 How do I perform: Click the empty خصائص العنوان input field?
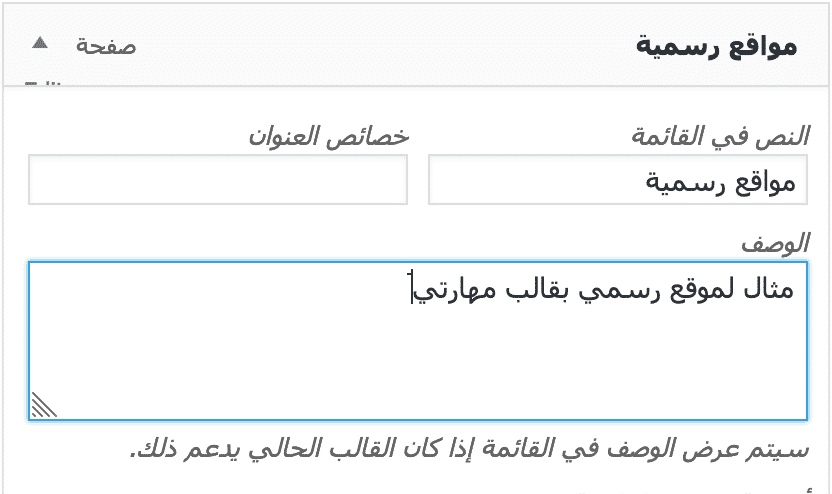[x=218, y=180]
